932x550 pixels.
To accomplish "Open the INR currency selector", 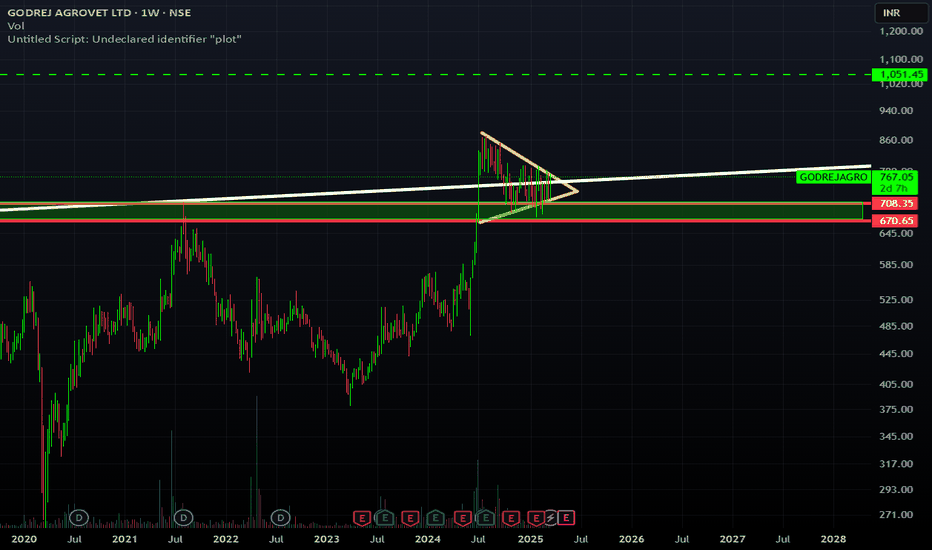I will [x=900, y=13].
